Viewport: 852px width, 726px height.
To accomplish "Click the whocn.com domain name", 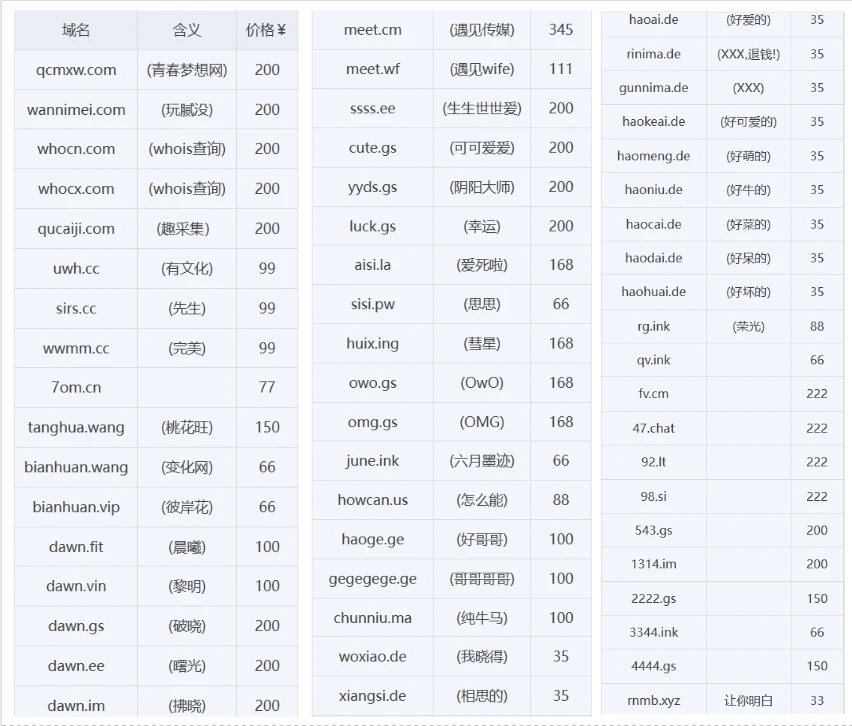I will click(76, 149).
